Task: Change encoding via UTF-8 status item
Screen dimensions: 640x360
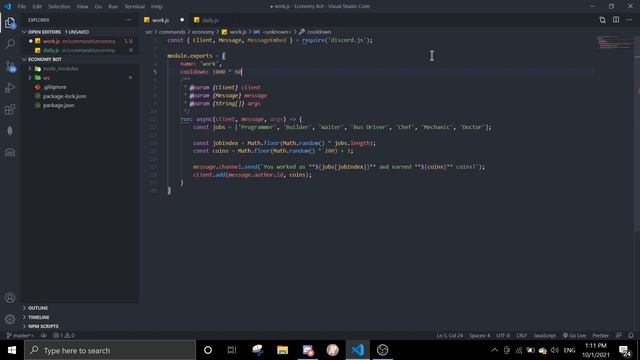Action: (x=503, y=336)
